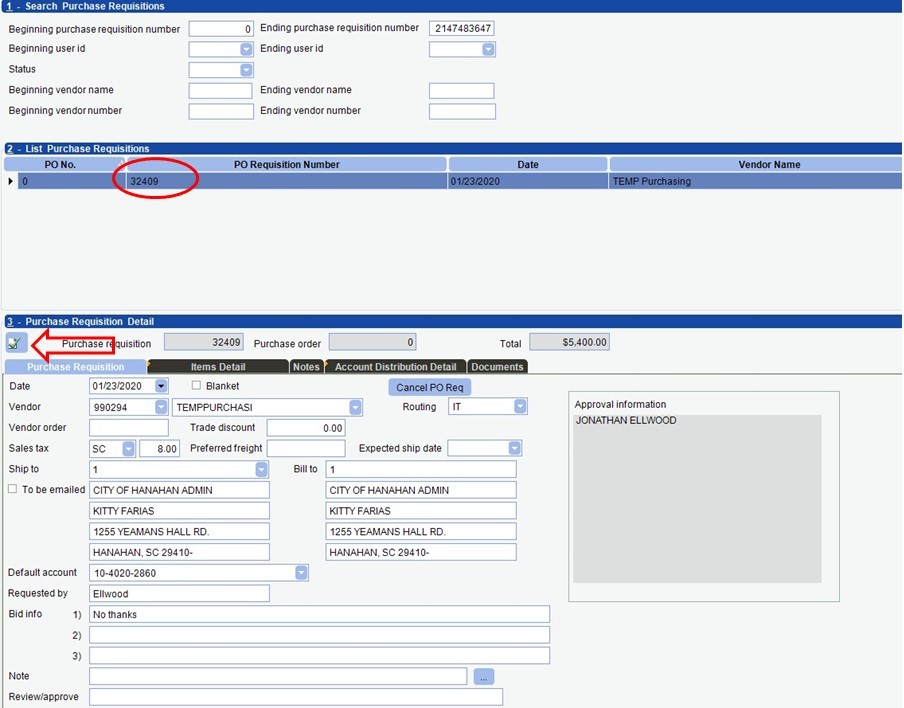
Task: Click the Note text field
Action: (x=278, y=676)
